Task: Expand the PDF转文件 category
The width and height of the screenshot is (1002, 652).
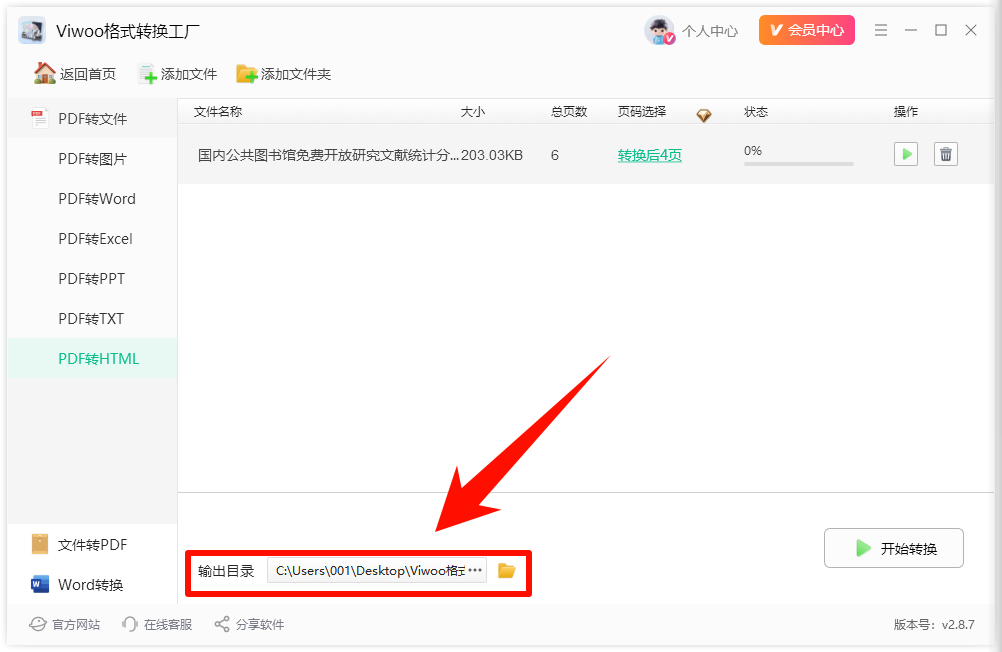Action: [x=93, y=118]
